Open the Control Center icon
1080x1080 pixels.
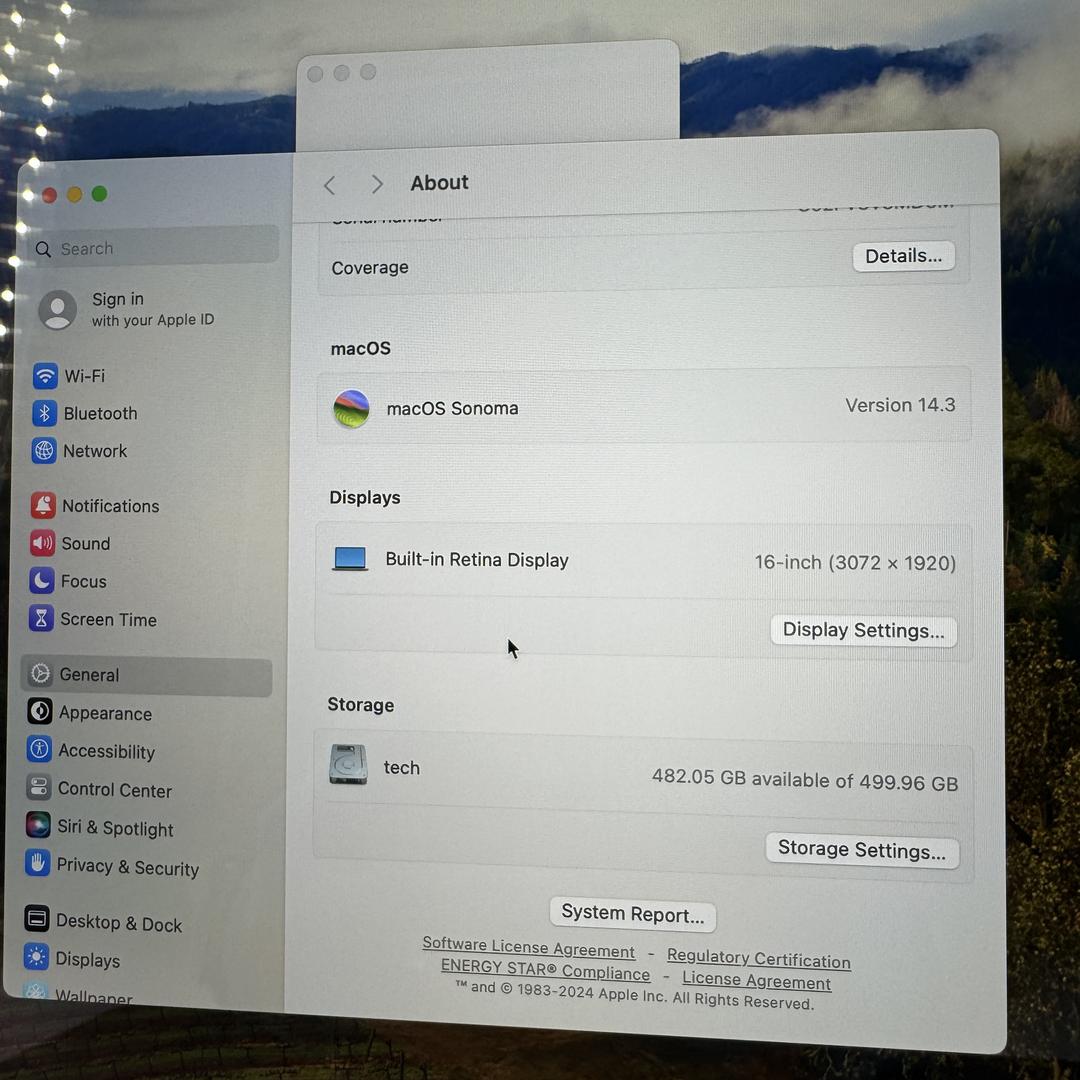pos(38,787)
